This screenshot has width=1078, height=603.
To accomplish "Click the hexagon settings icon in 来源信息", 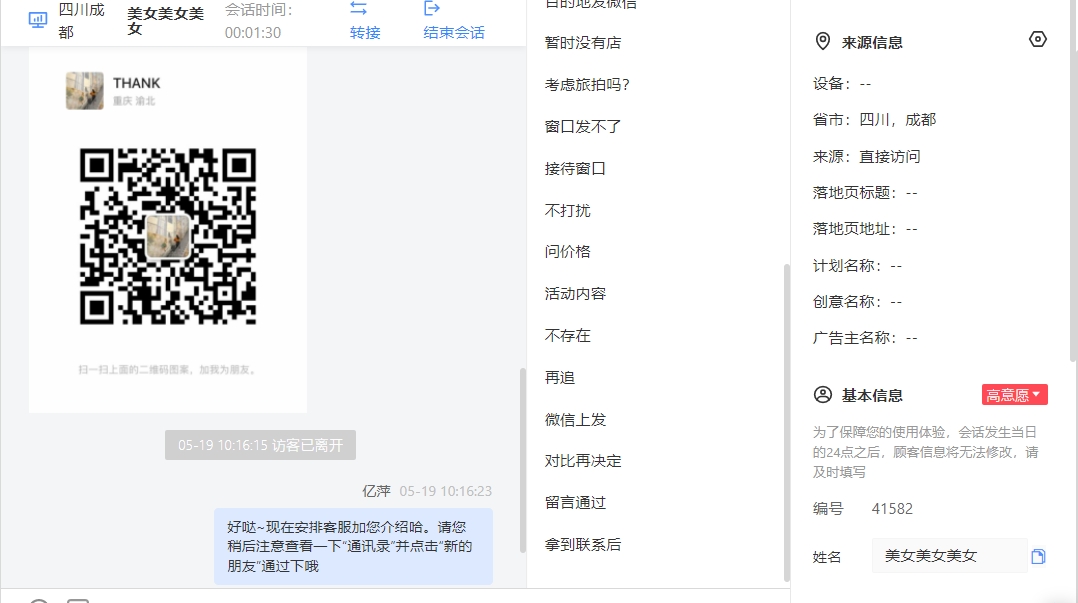I will pos(1037,40).
